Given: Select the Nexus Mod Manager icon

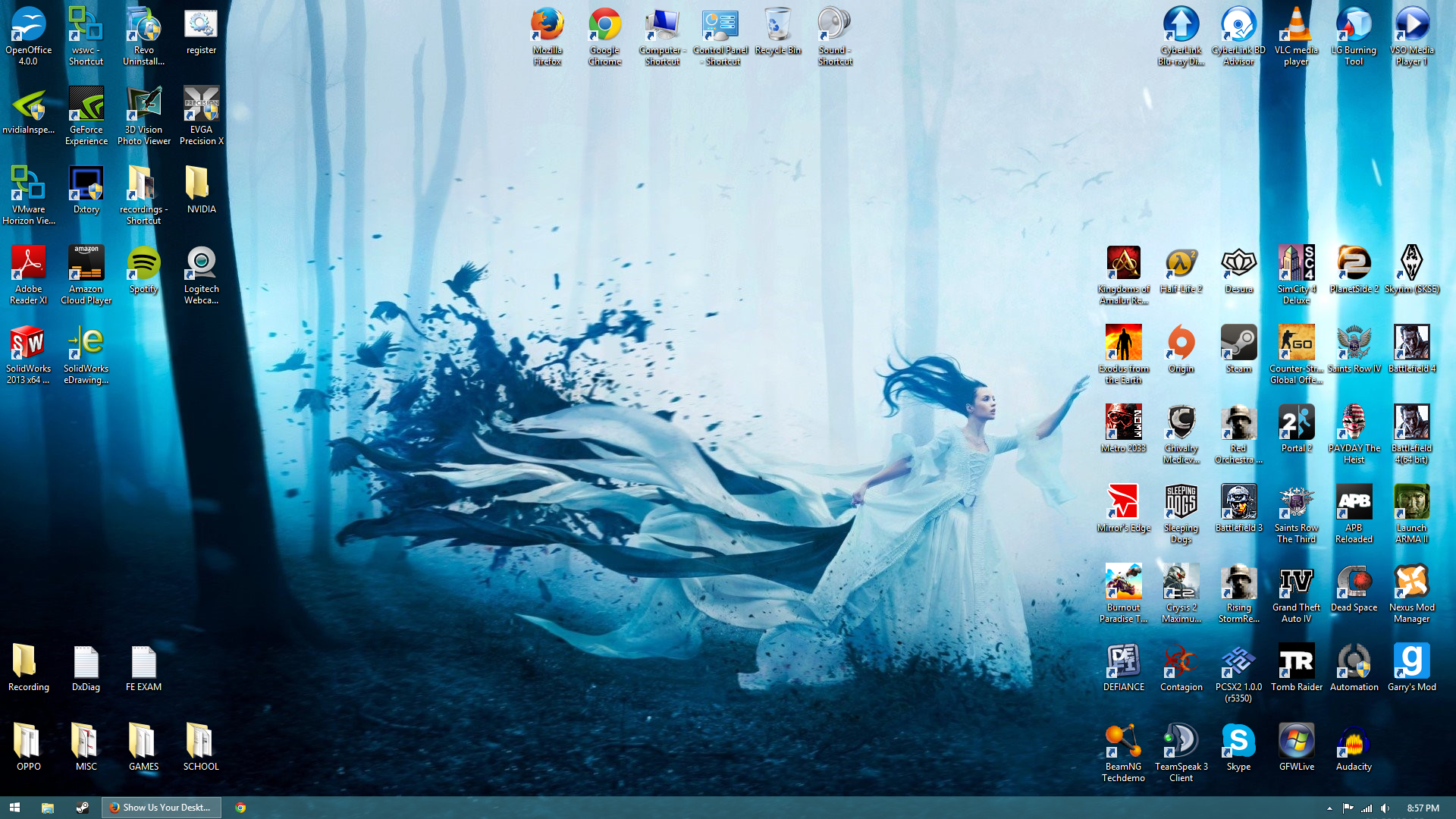Looking at the screenshot, I should [1412, 593].
